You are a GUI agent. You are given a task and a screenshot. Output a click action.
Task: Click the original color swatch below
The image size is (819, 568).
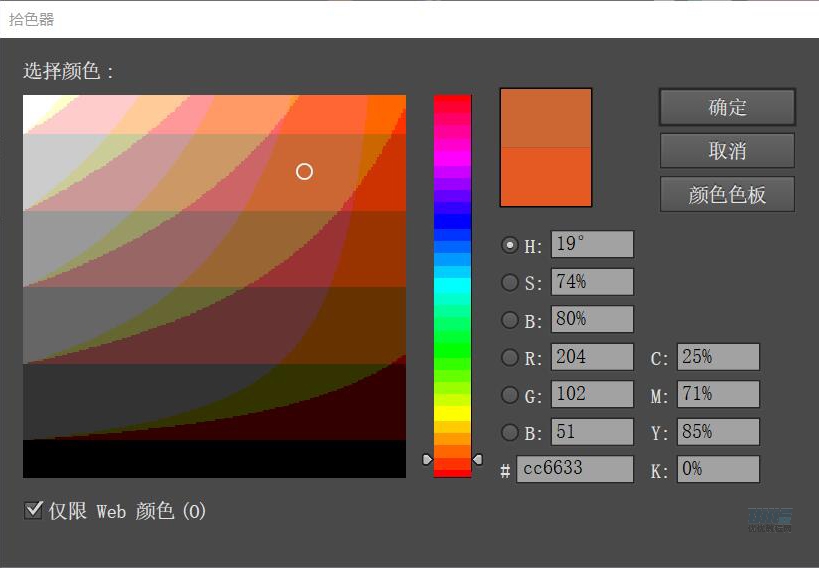(545, 177)
